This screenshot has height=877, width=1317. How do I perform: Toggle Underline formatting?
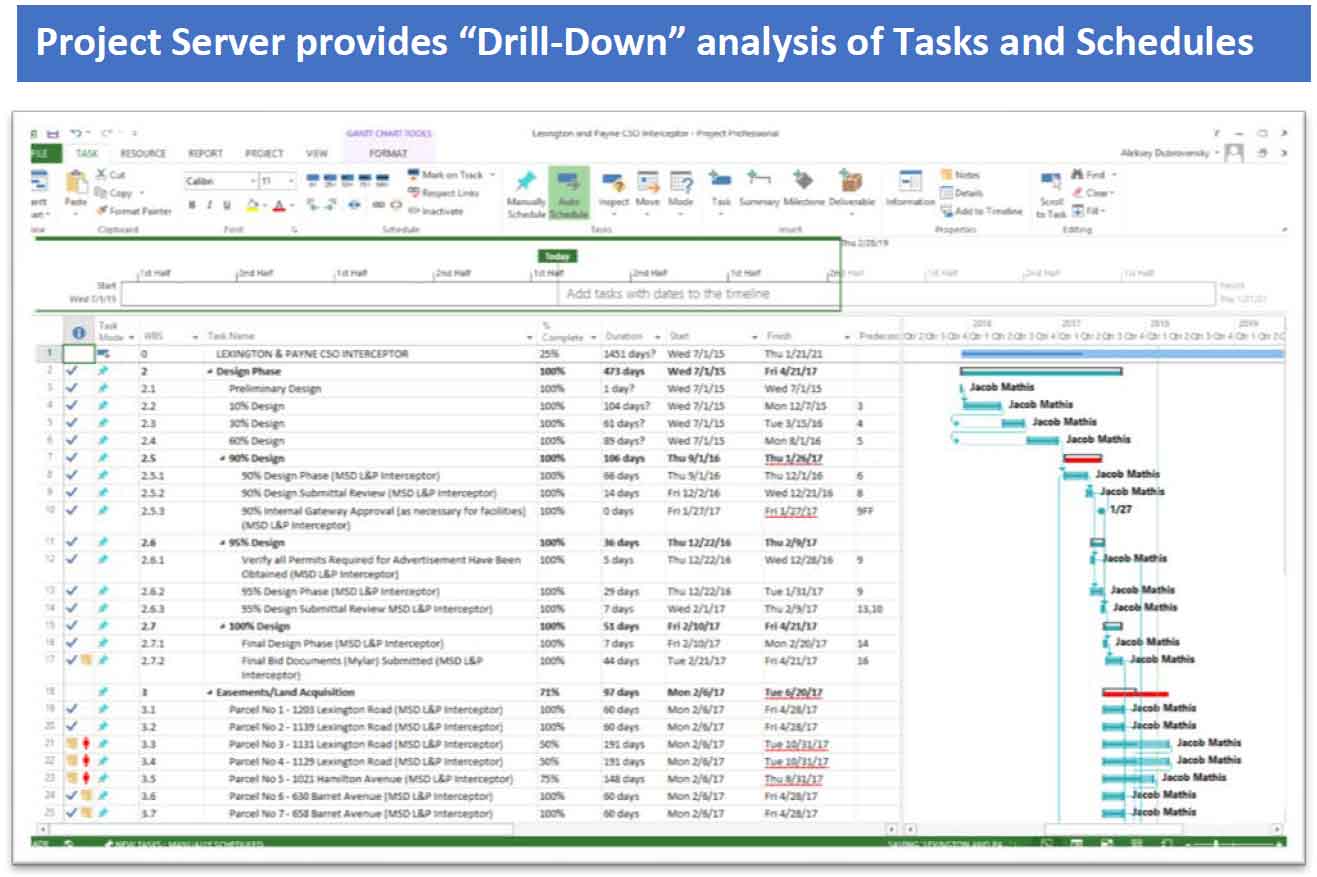point(228,205)
